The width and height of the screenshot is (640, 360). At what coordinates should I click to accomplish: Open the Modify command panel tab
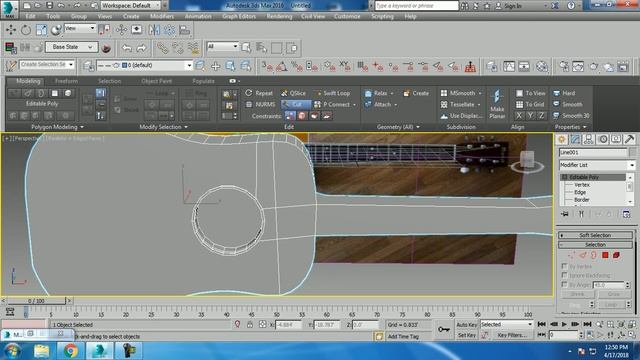(x=575, y=140)
